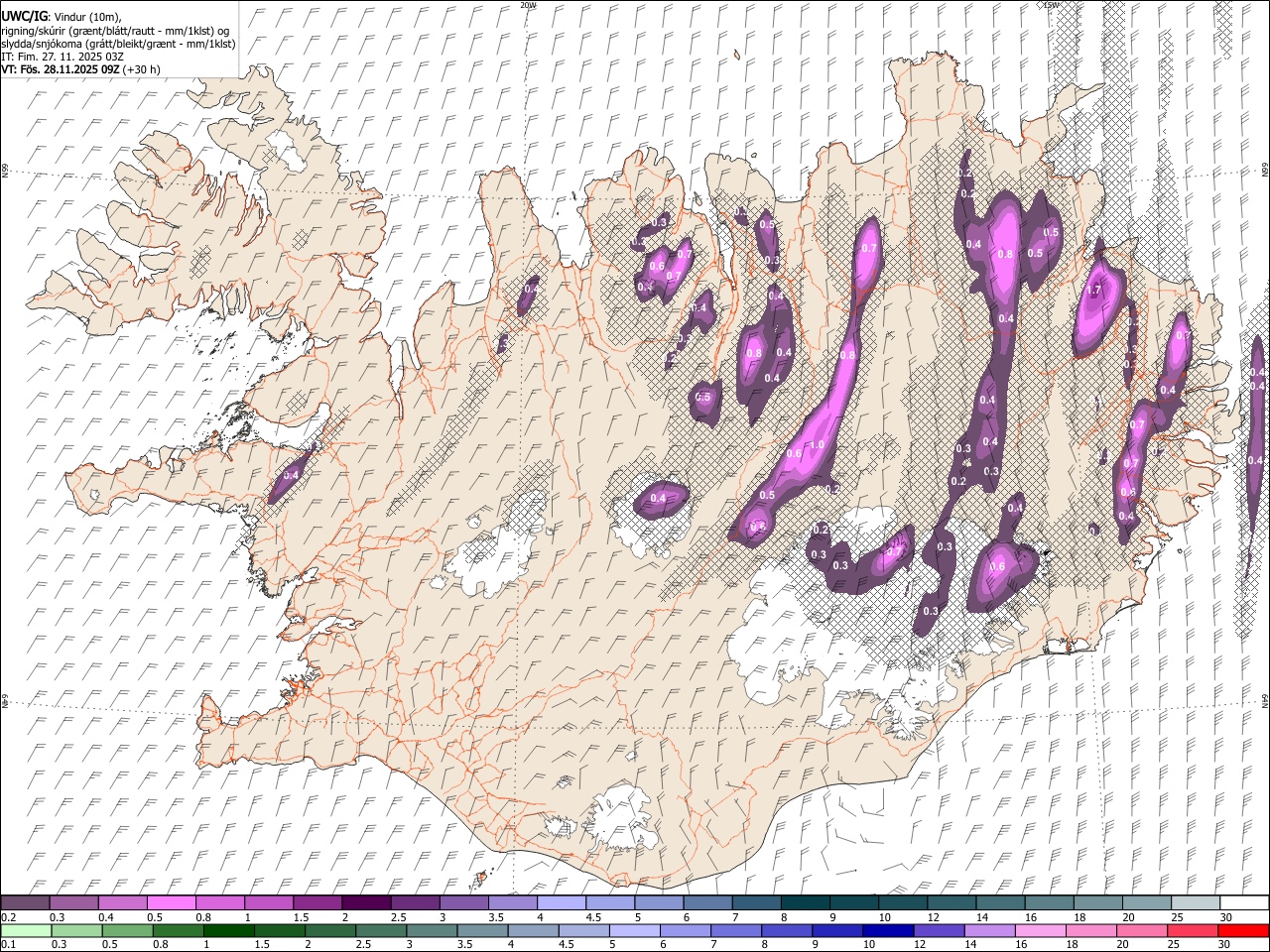Pick the 6–7 slate-blue snow scale swatch
The width and height of the screenshot is (1270, 952).
pyautogui.click(x=706, y=903)
